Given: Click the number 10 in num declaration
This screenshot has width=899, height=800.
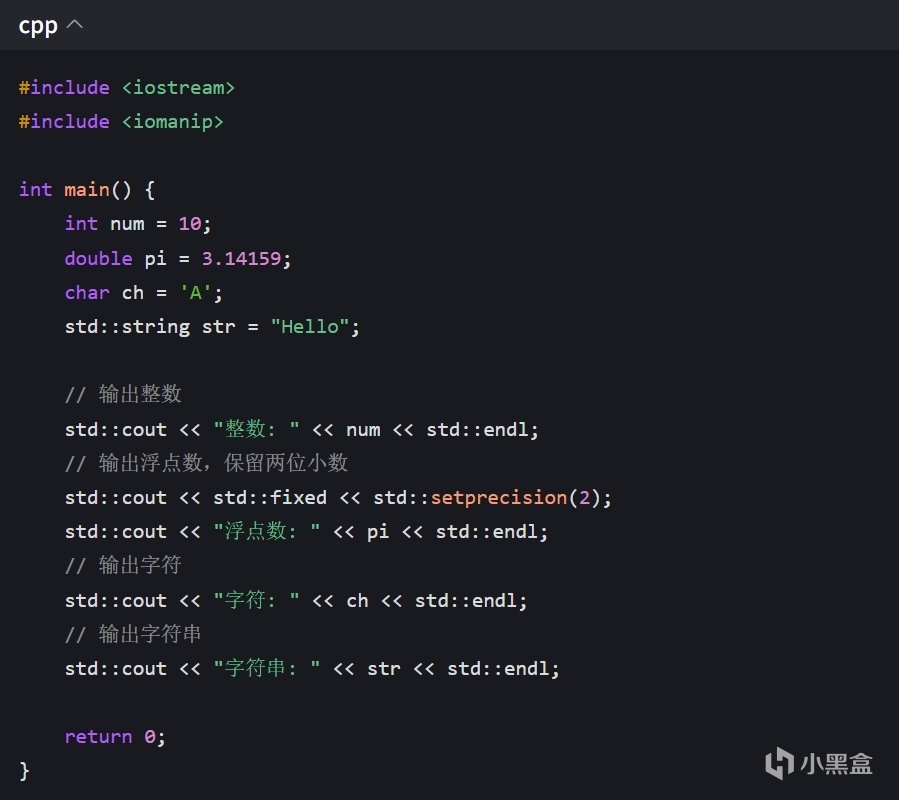Looking at the screenshot, I should (189, 224).
